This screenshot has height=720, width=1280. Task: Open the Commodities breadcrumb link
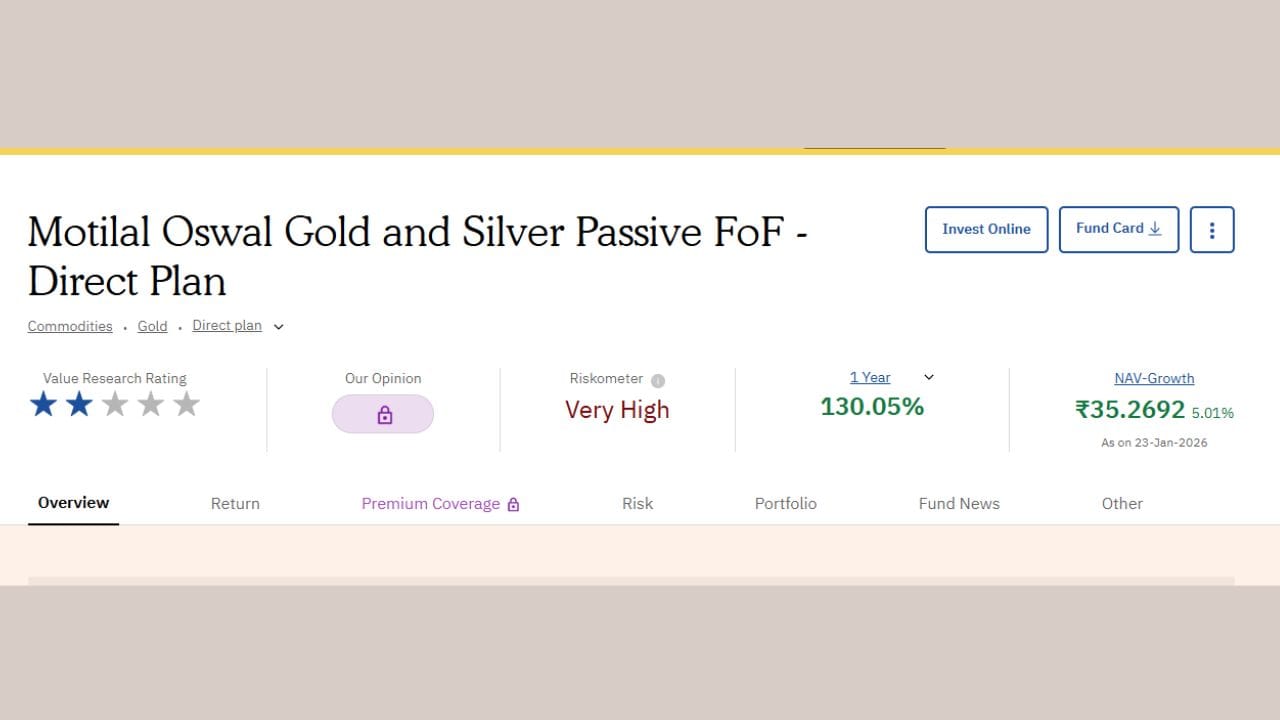pyautogui.click(x=70, y=326)
